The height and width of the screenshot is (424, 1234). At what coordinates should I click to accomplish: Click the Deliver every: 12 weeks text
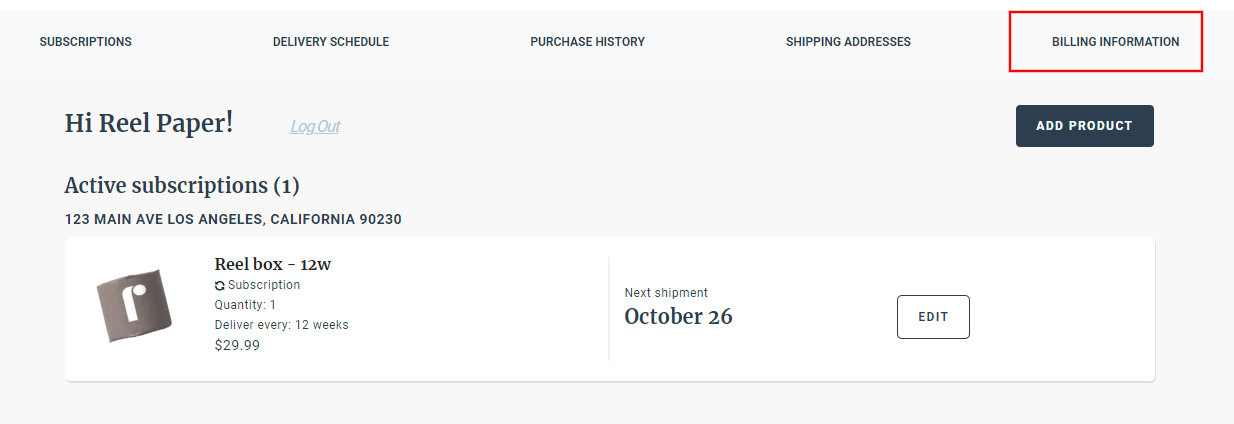click(281, 325)
